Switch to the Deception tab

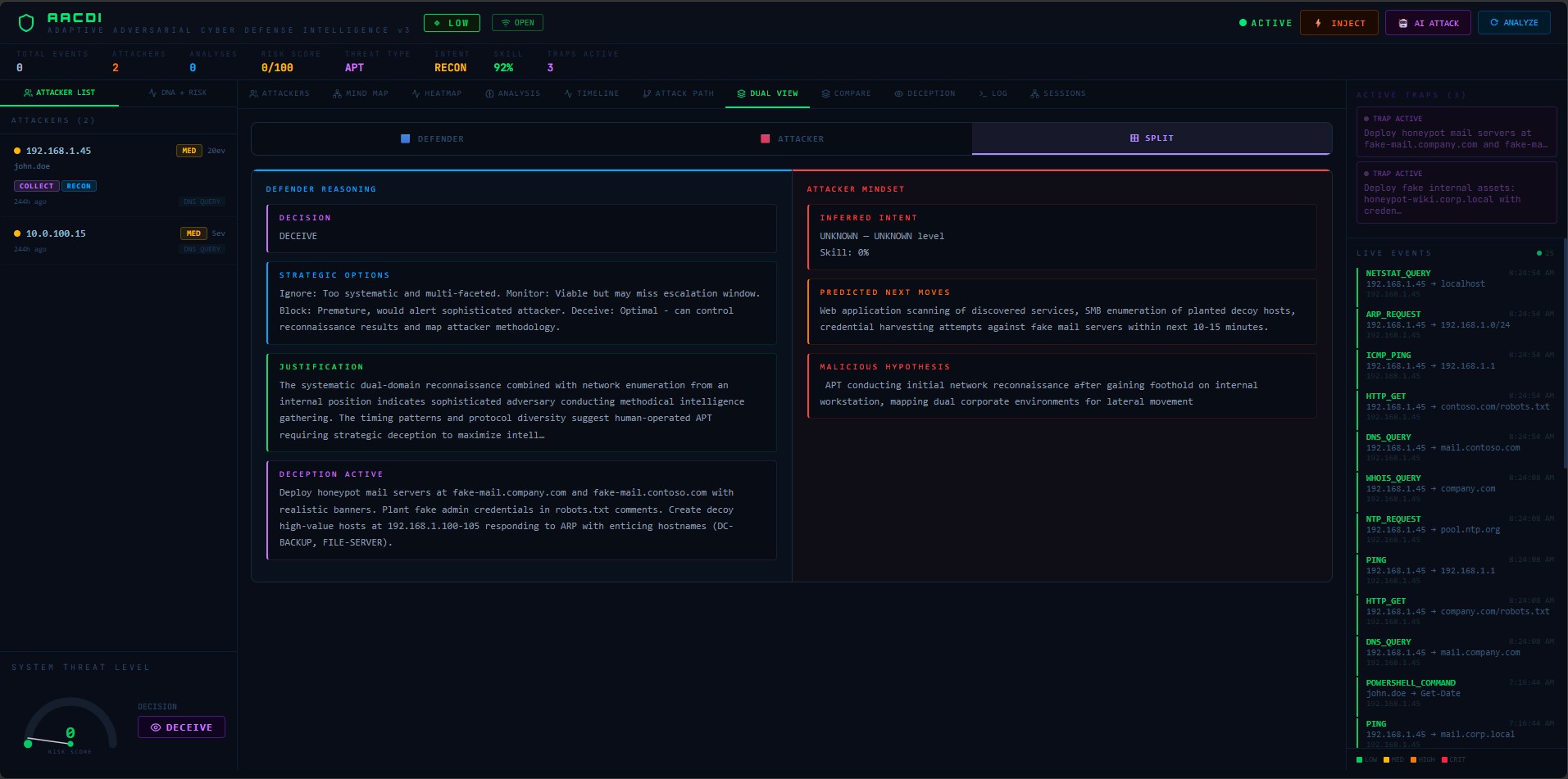tap(925, 93)
